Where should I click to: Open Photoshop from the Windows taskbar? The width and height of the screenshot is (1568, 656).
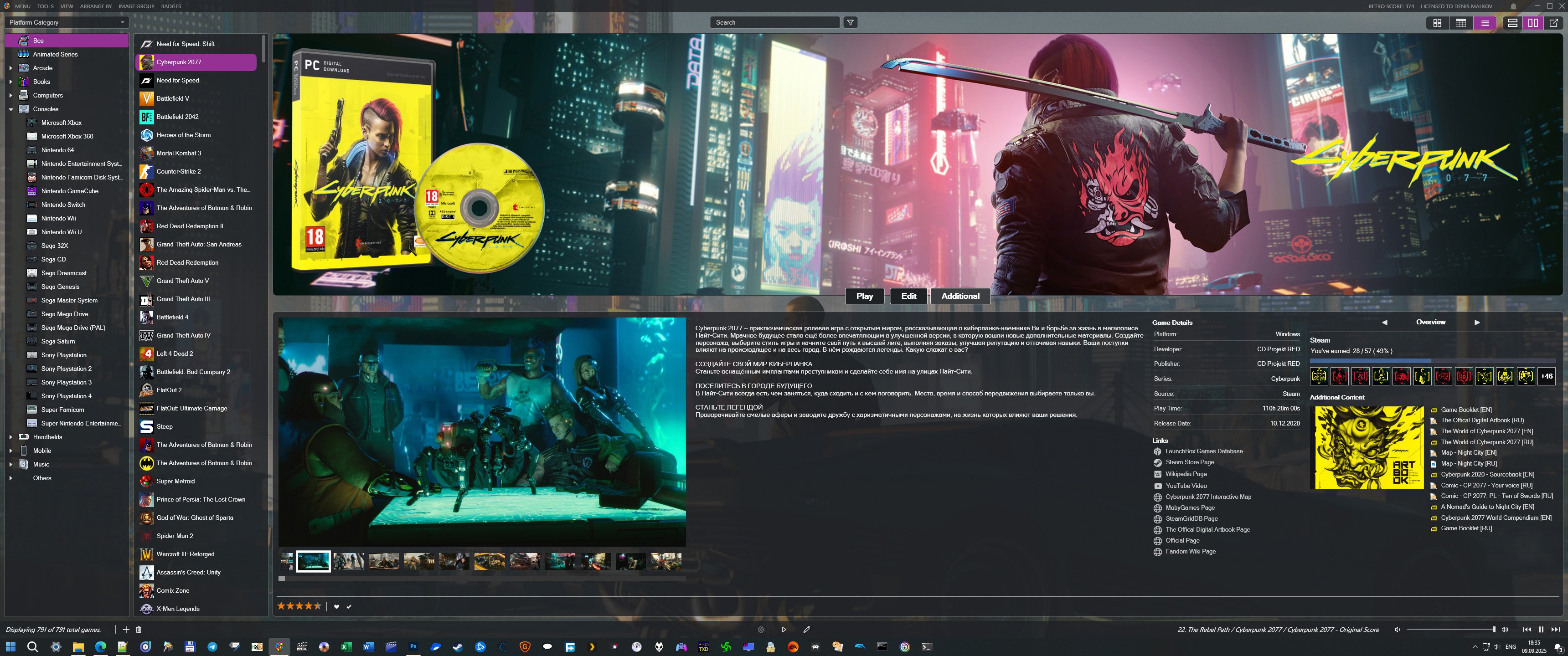pos(413,647)
